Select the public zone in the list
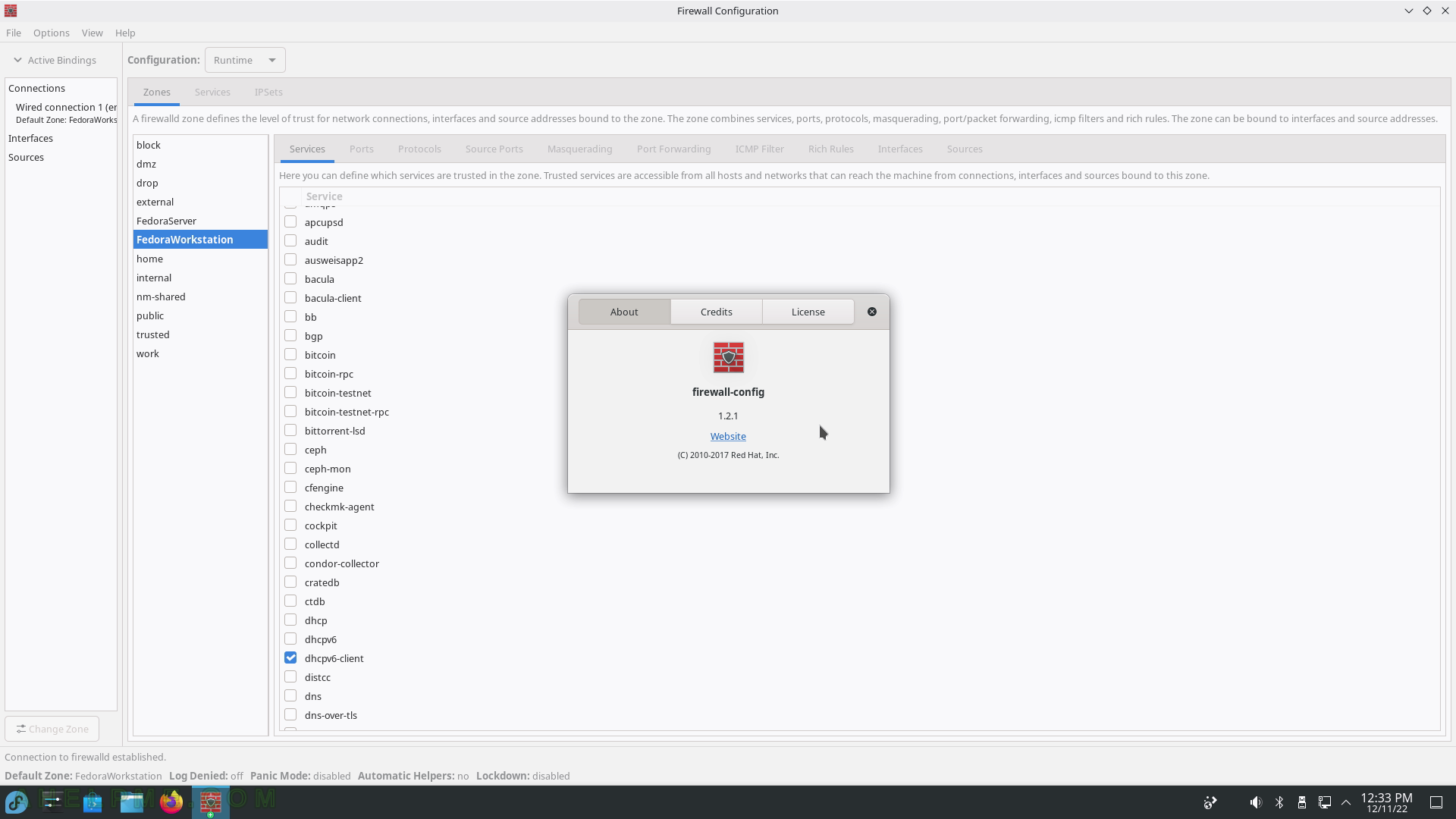 coord(200,315)
